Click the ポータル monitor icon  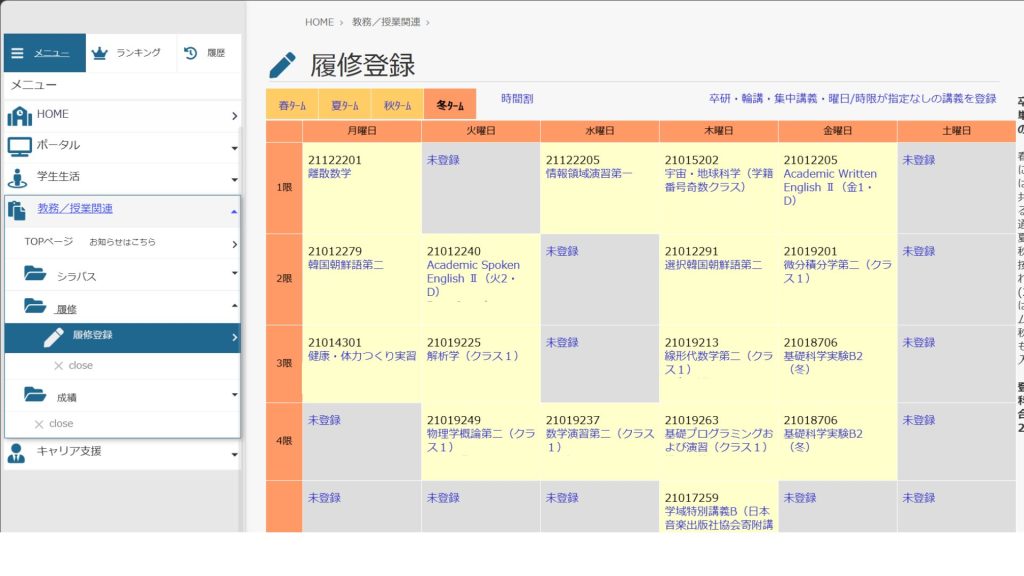19,147
